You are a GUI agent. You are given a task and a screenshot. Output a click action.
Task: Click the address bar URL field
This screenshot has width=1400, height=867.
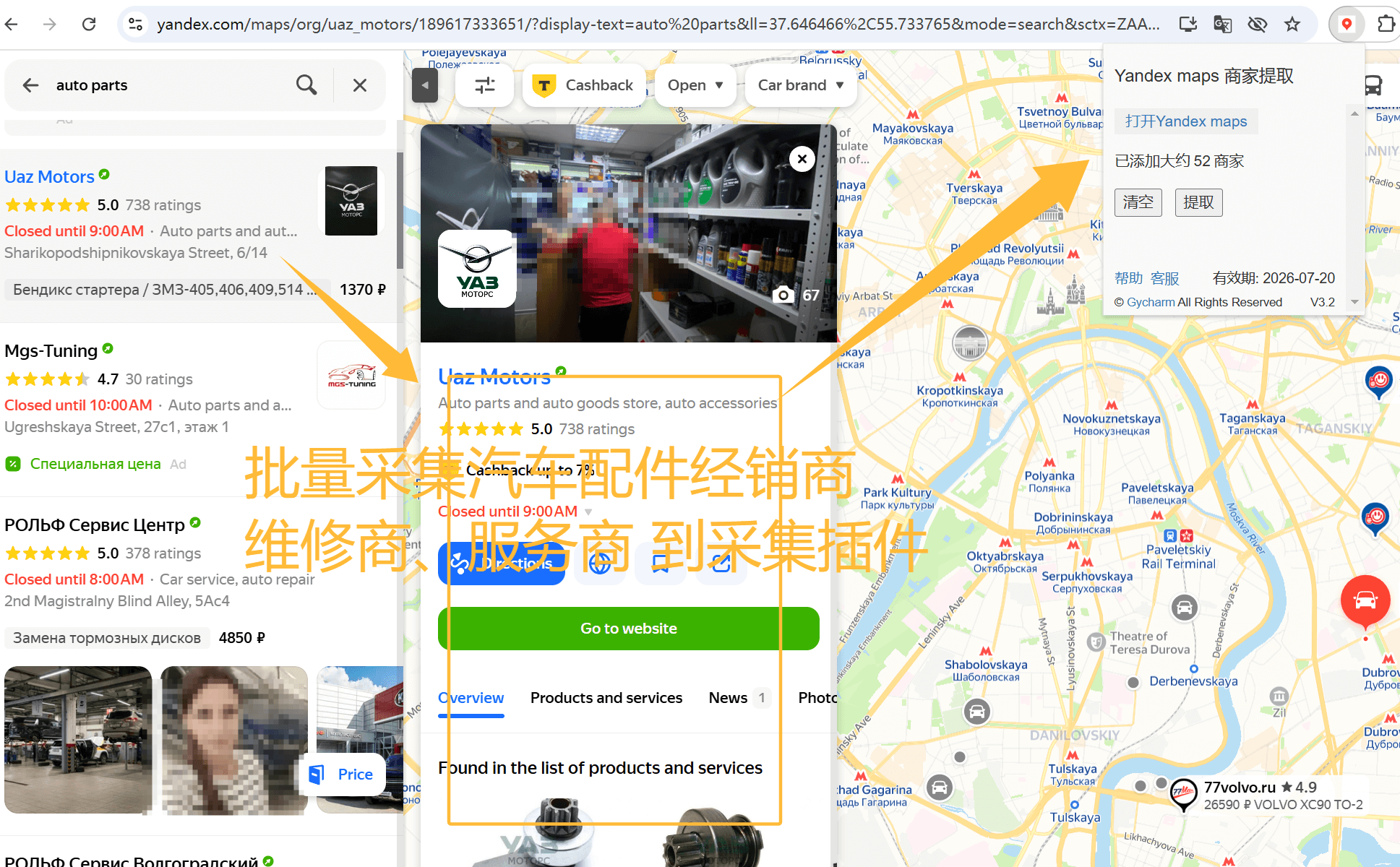click(x=658, y=24)
